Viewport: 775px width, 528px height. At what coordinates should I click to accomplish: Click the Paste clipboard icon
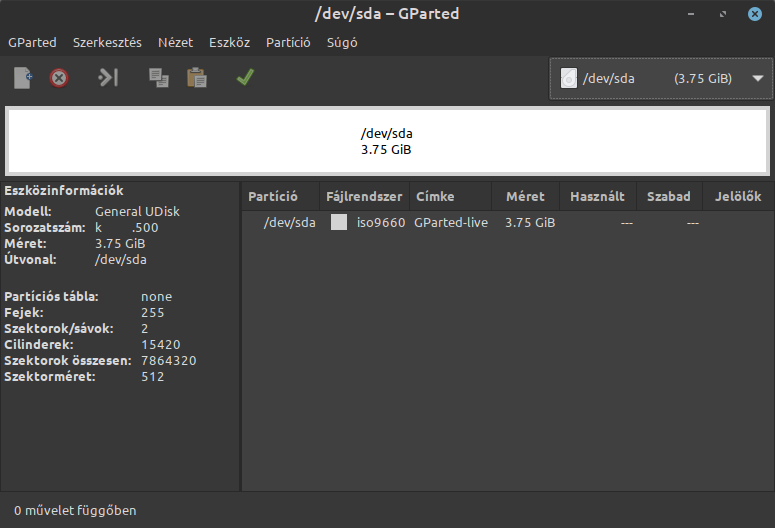pos(197,78)
